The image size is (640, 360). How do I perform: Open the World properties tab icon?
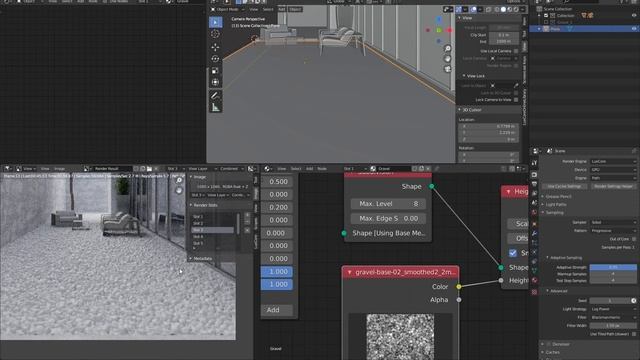coord(535,212)
